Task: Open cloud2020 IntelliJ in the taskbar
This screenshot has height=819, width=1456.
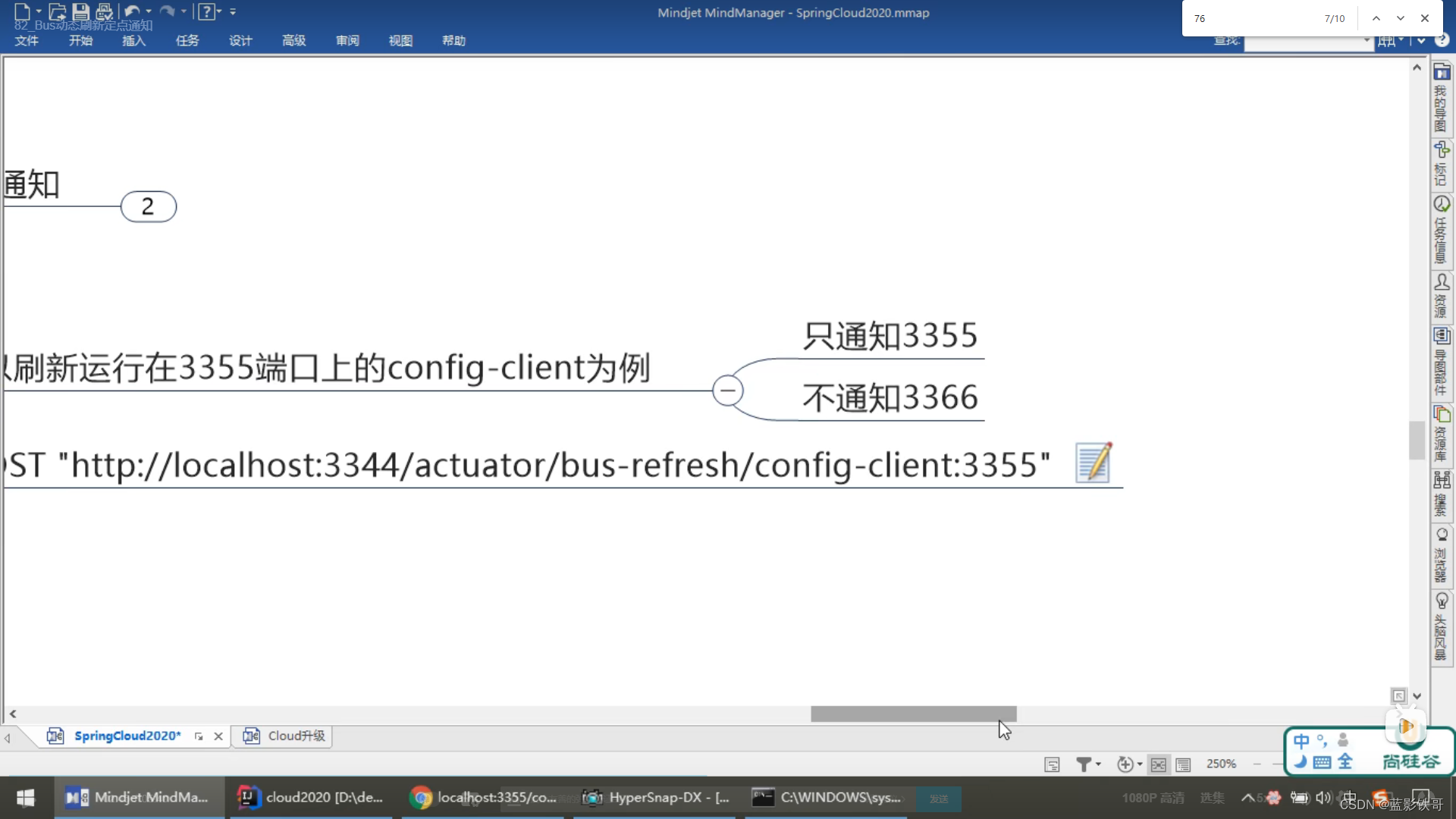Action: pyautogui.click(x=311, y=797)
